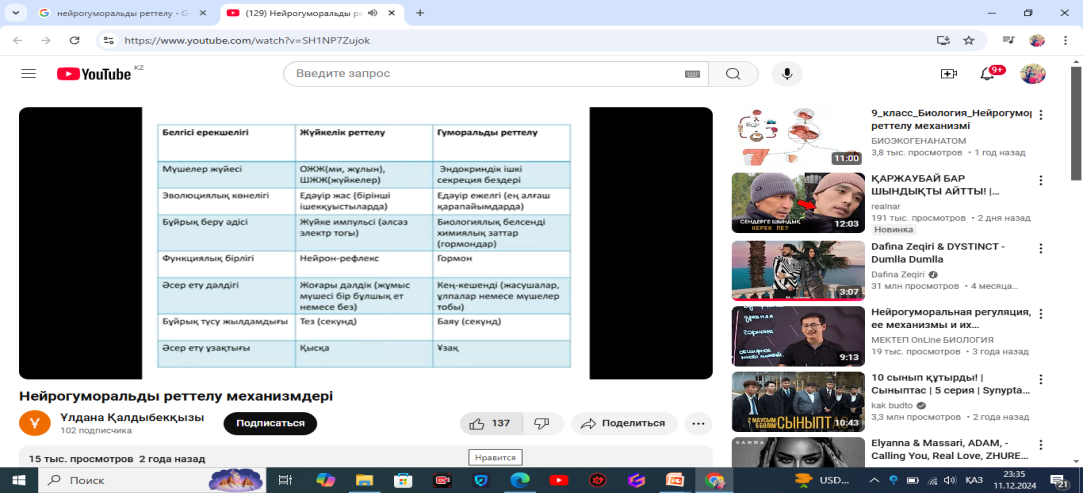Close the YouTube tab
The width and height of the screenshot is (1083, 493).
pos(393,13)
